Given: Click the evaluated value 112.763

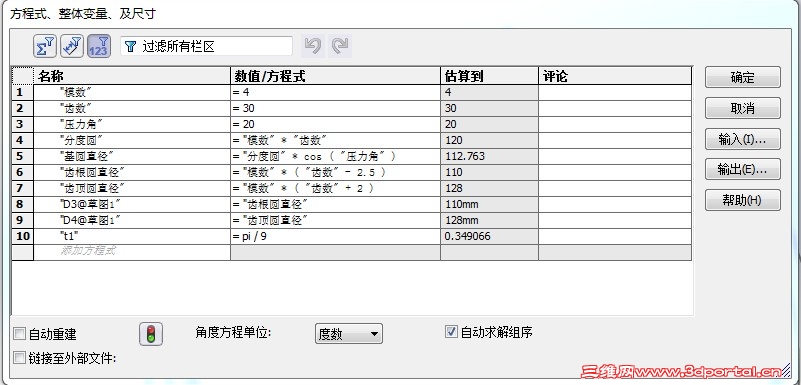Looking at the screenshot, I should point(489,156).
